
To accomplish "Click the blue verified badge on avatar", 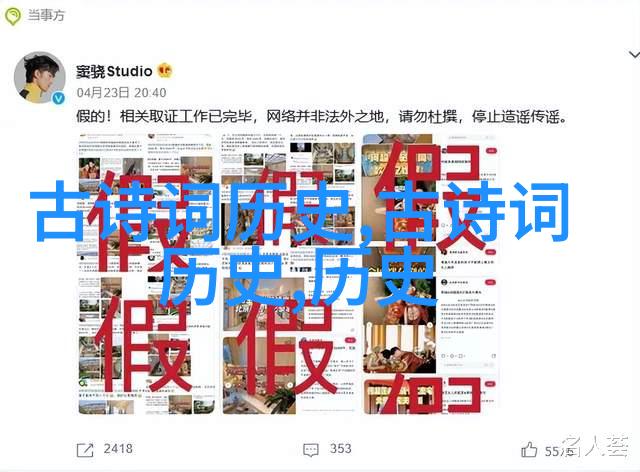I will (x=58, y=98).
